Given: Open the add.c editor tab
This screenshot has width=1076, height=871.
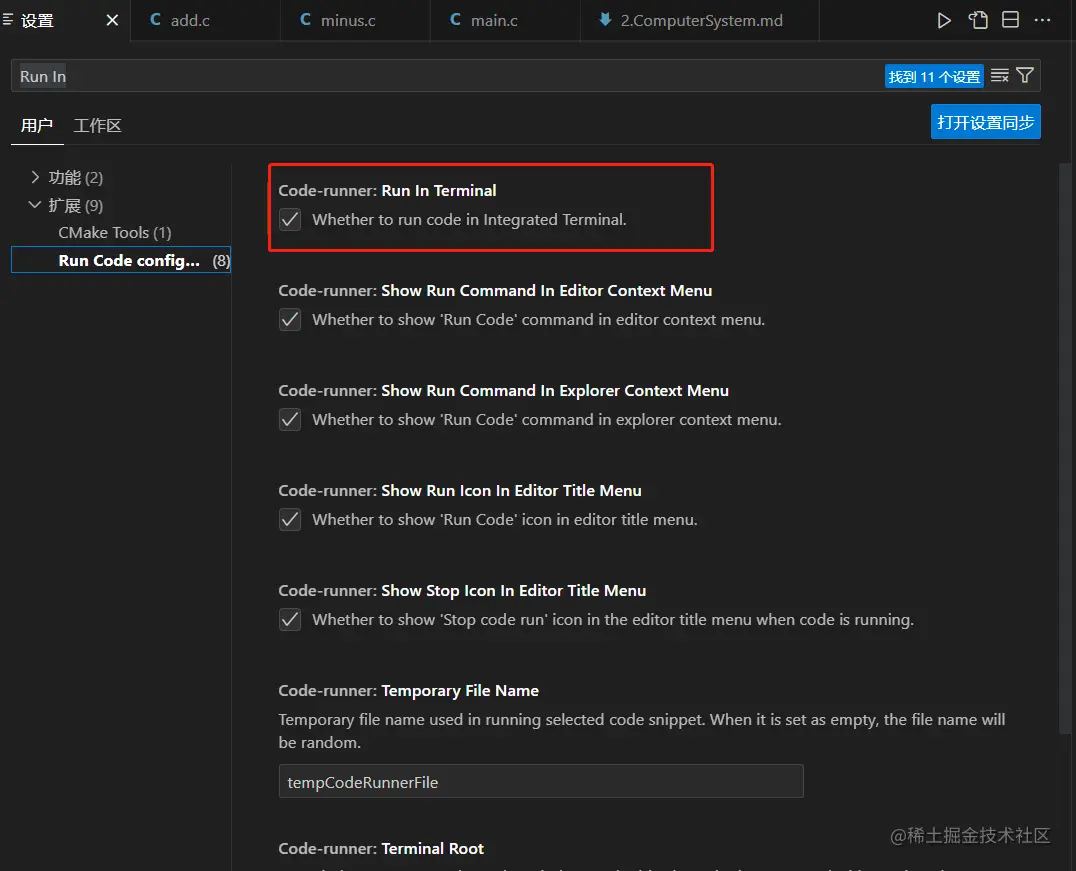Looking at the screenshot, I should click(189, 20).
